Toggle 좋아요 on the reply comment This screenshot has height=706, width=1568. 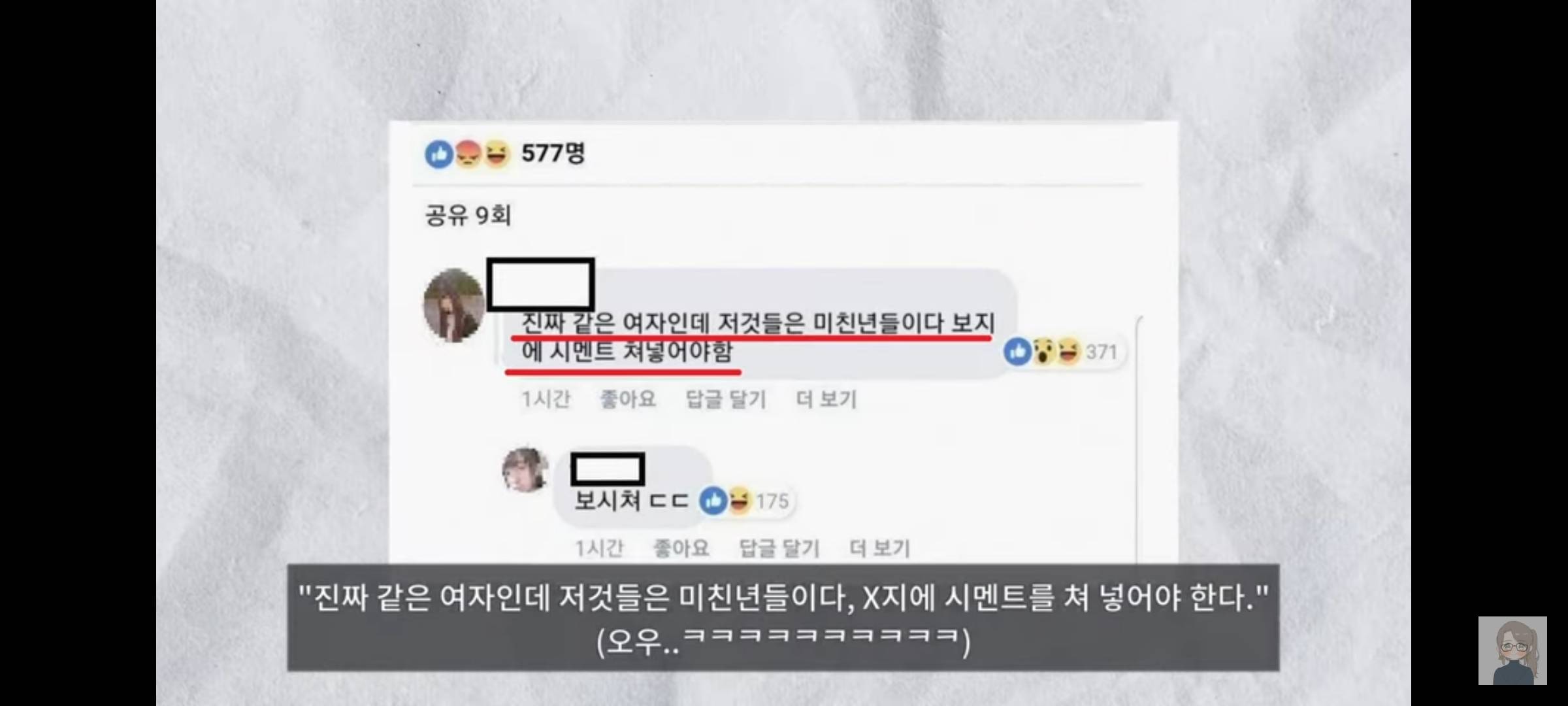681,548
